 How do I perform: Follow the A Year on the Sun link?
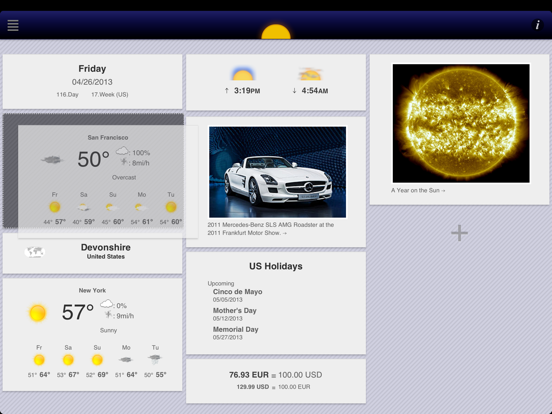pos(418,190)
